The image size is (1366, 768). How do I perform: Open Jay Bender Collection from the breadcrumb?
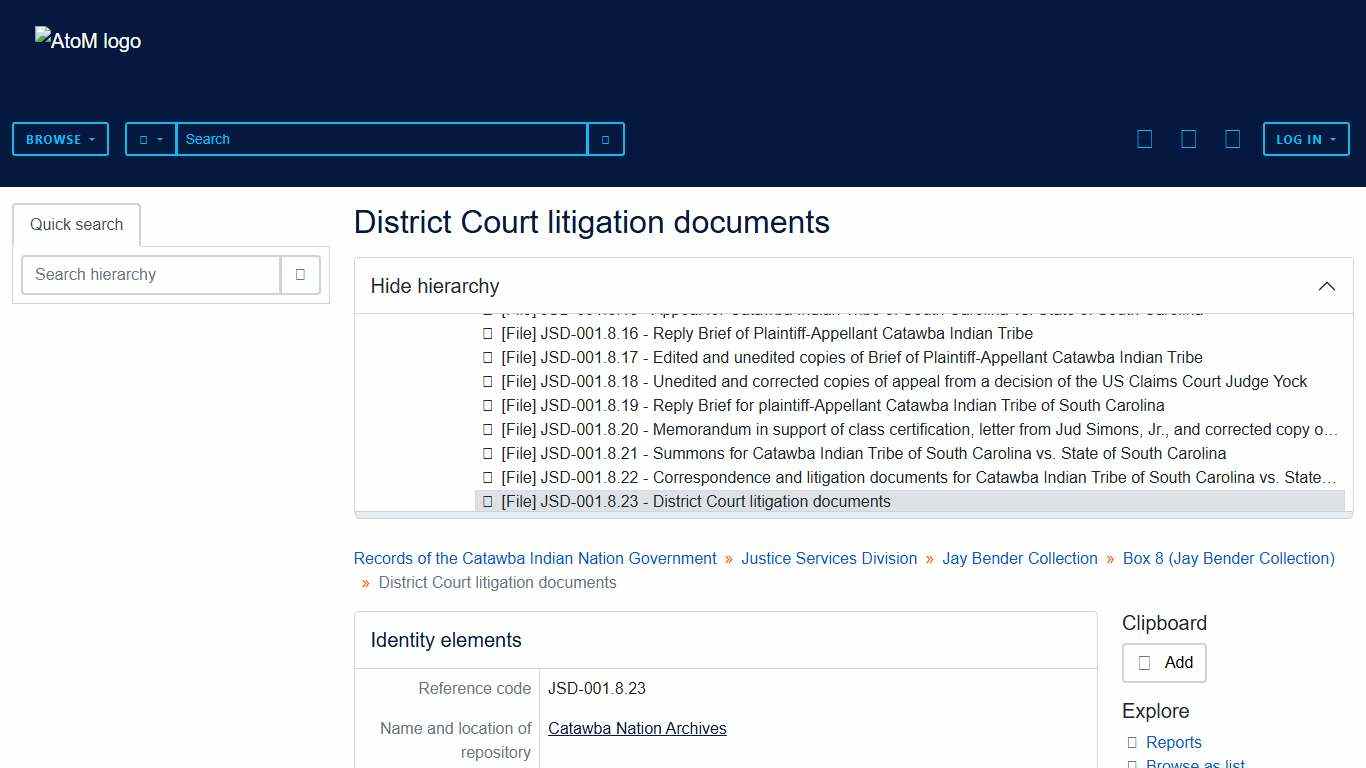(1019, 558)
